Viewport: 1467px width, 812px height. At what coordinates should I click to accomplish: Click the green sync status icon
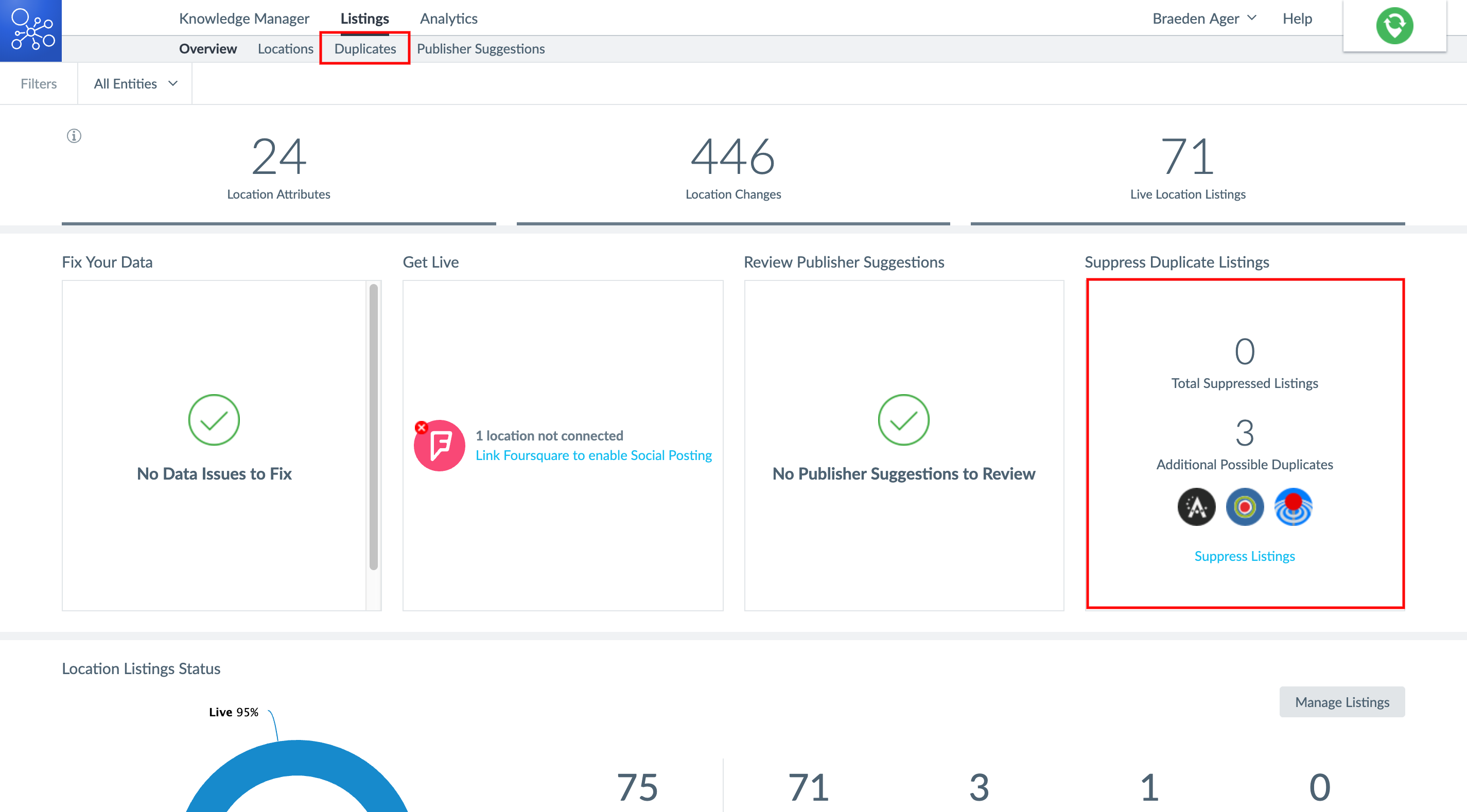(1394, 26)
